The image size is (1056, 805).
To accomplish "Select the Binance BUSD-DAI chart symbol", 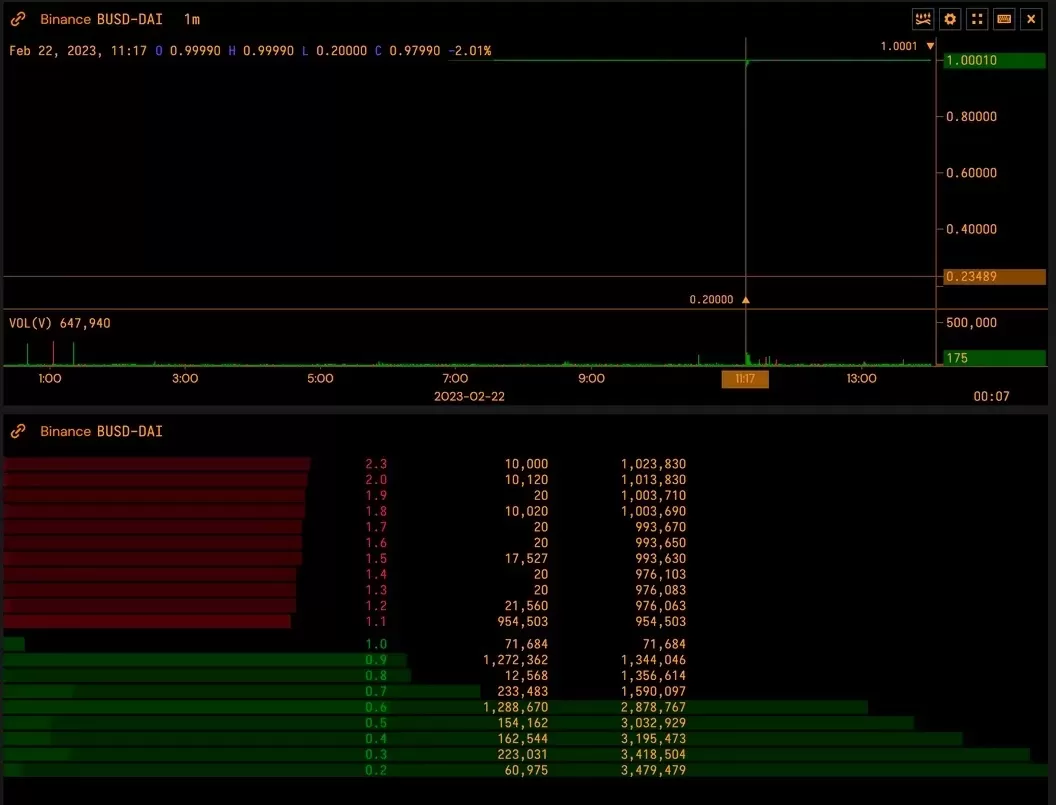I will click(x=101, y=19).
